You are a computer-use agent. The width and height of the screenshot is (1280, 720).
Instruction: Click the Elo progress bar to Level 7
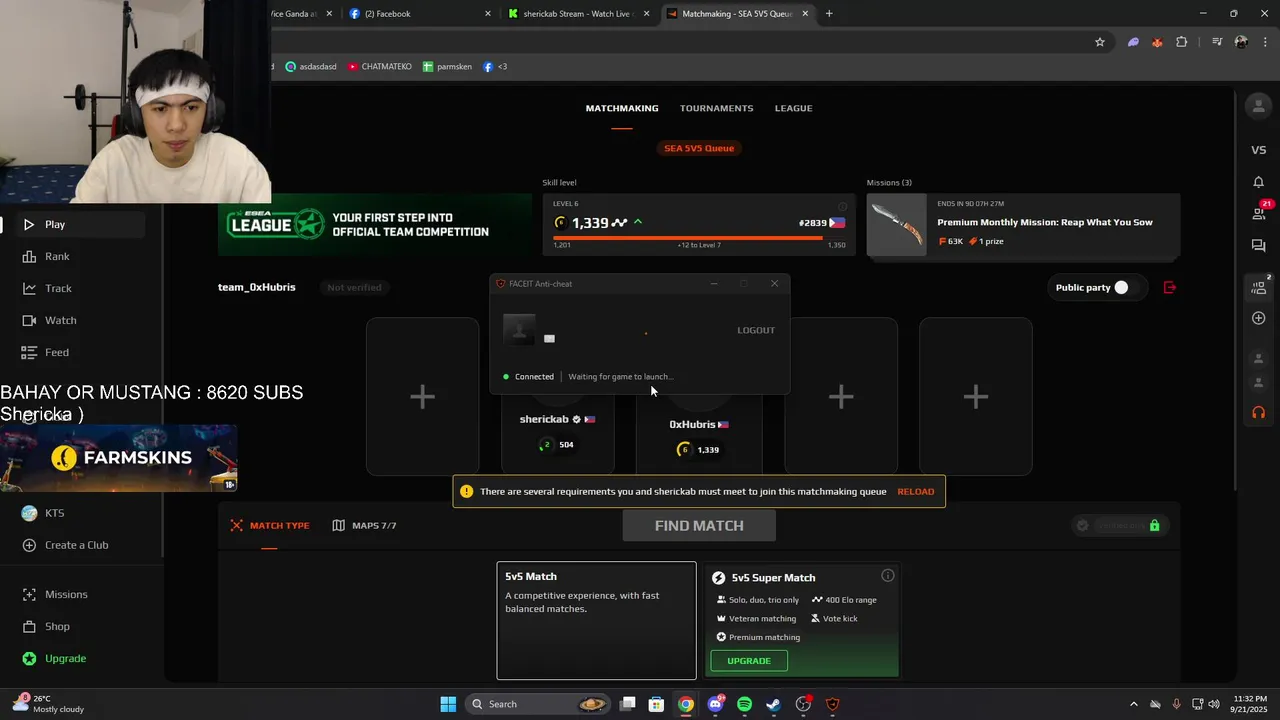coord(699,238)
